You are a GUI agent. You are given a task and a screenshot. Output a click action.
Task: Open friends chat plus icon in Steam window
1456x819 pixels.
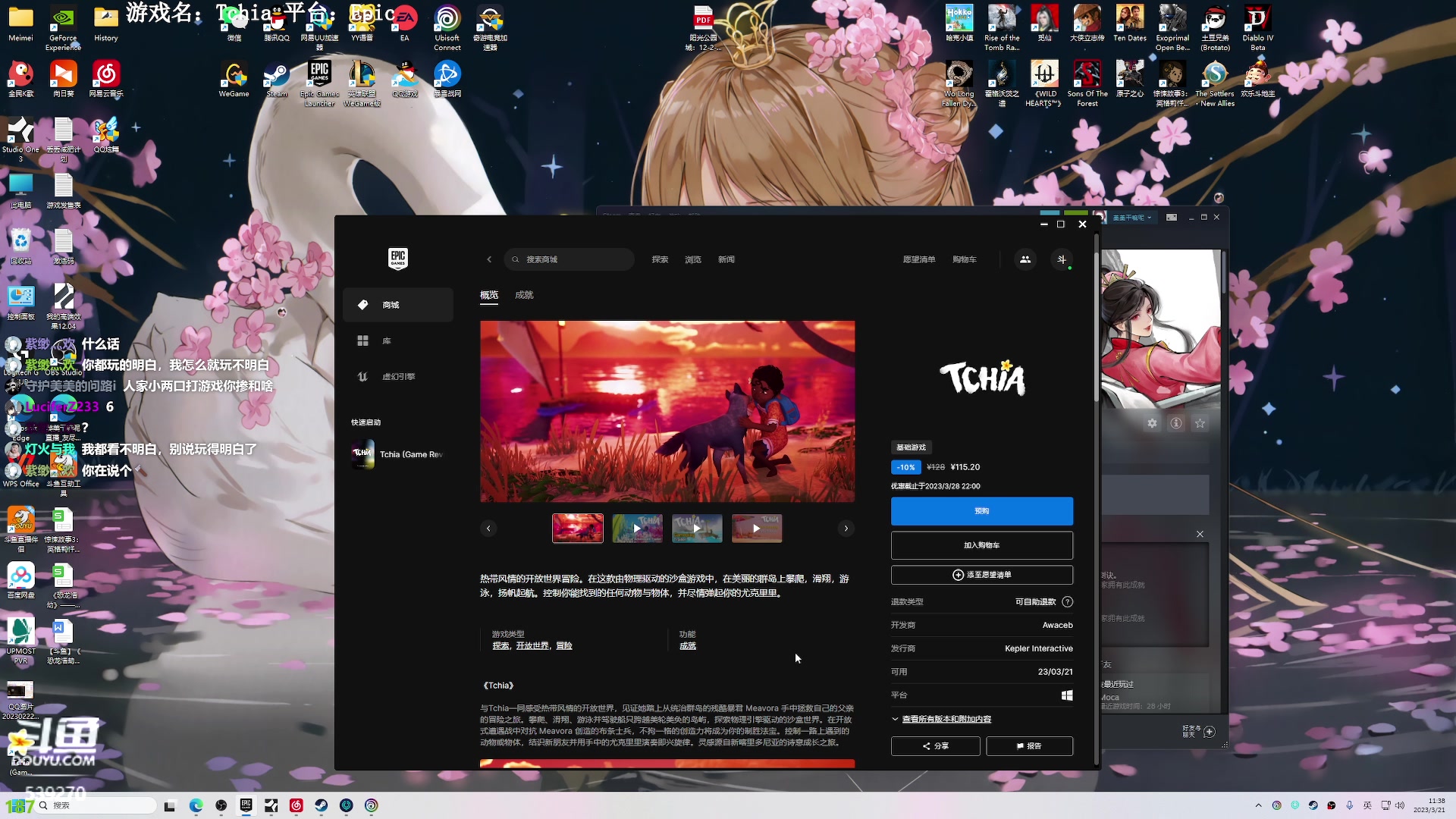pyautogui.click(x=1210, y=732)
